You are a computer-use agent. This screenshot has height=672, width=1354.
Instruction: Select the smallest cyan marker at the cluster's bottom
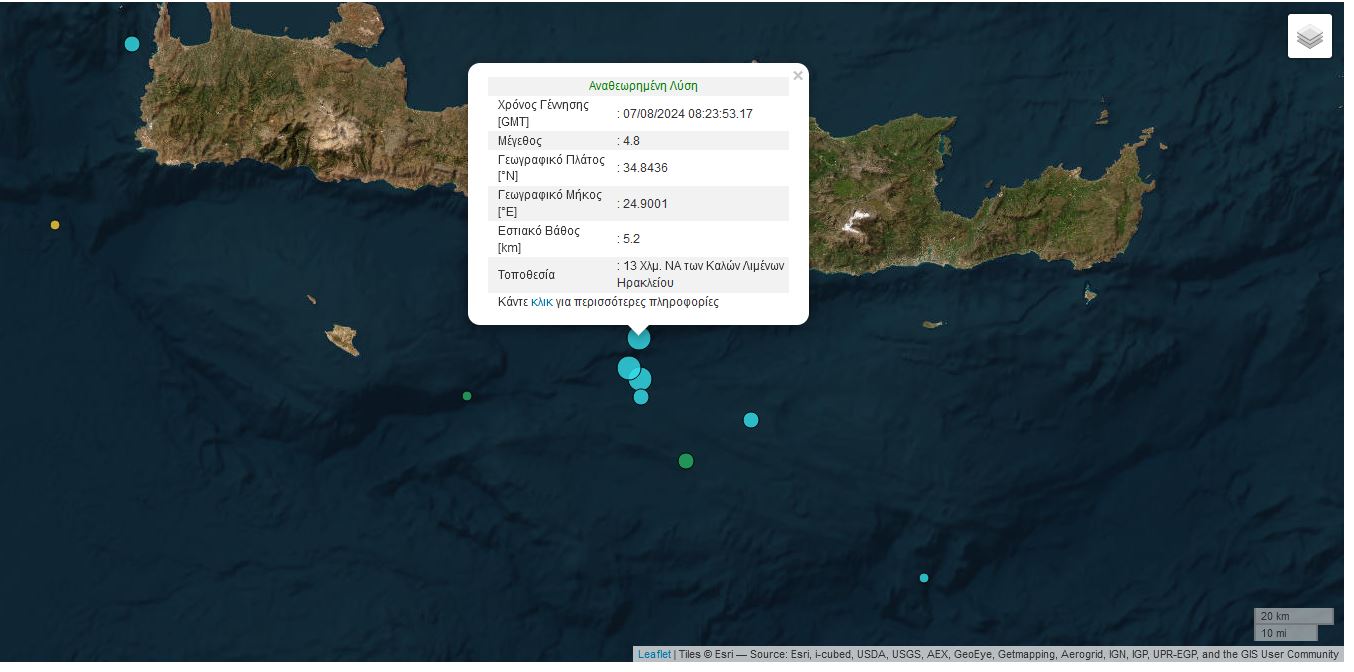click(641, 398)
